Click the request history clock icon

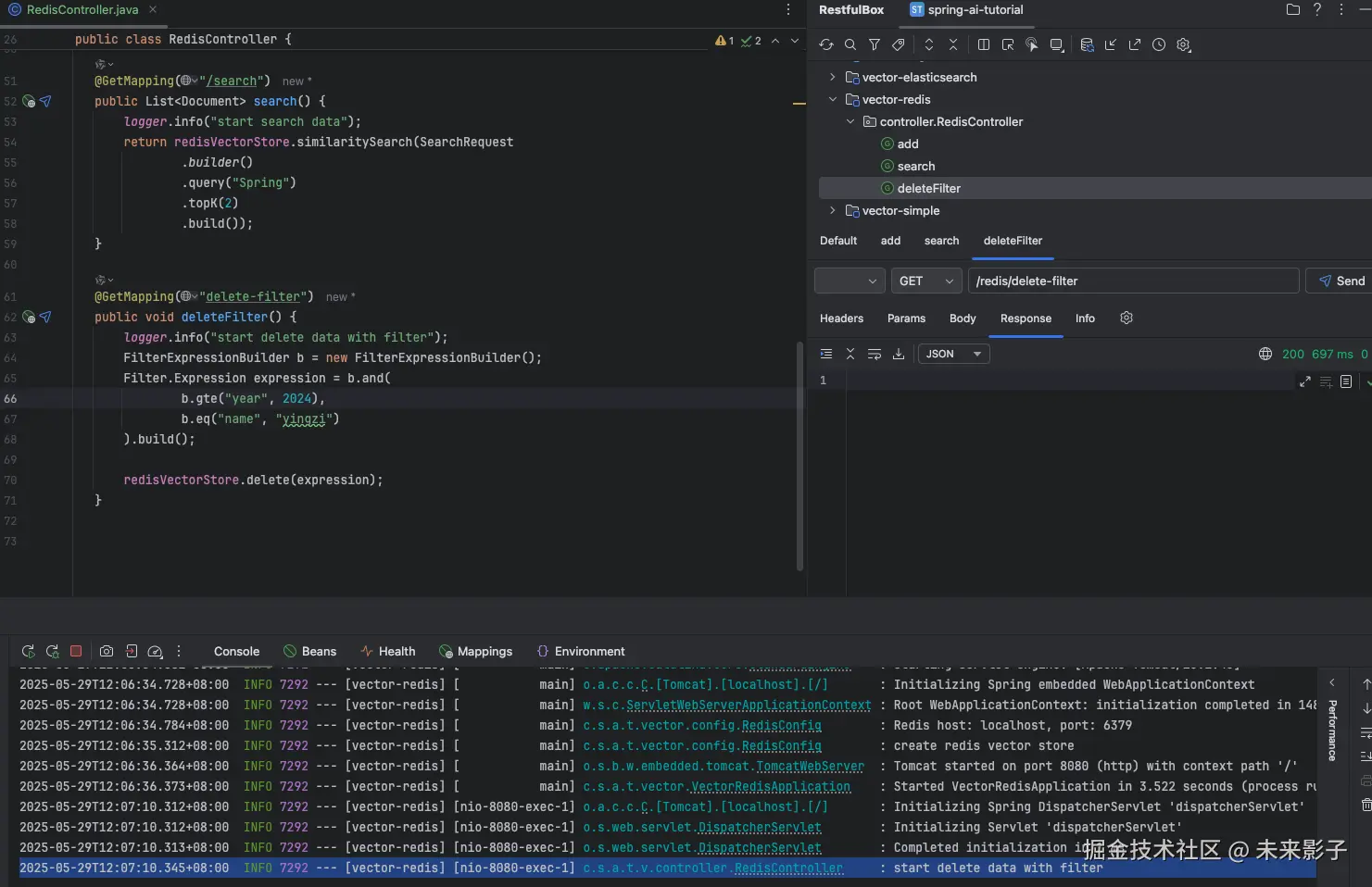click(x=1159, y=44)
